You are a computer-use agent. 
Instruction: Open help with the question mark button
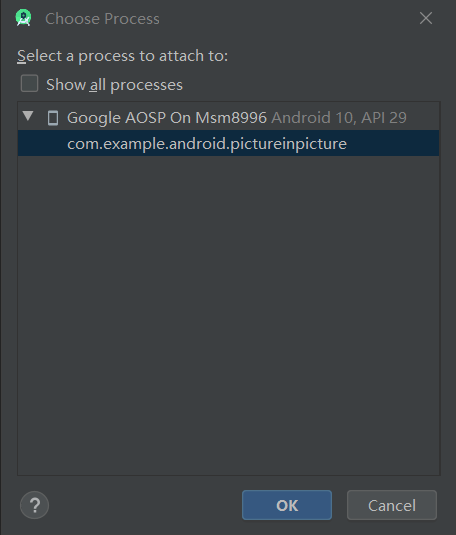(x=34, y=505)
